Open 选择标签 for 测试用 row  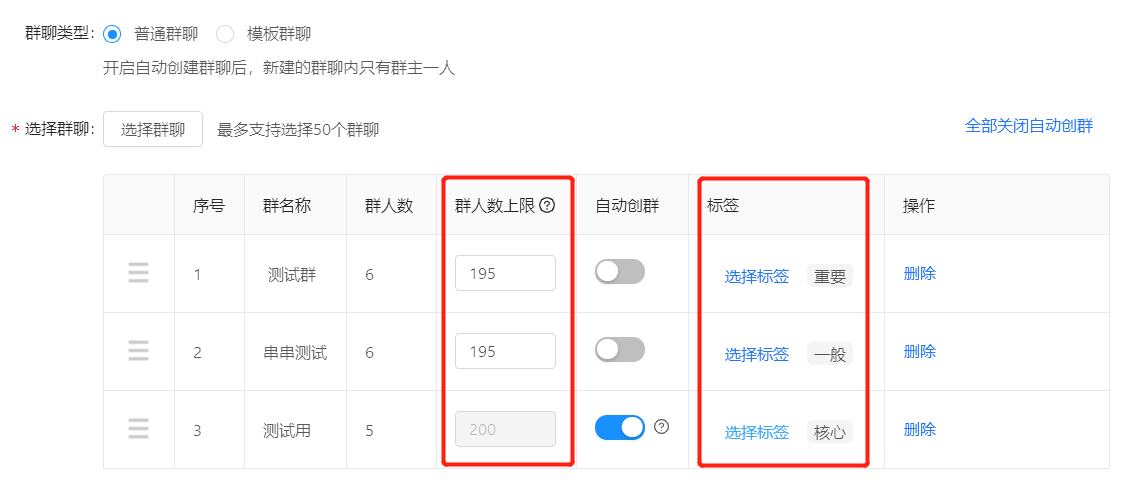(756, 433)
